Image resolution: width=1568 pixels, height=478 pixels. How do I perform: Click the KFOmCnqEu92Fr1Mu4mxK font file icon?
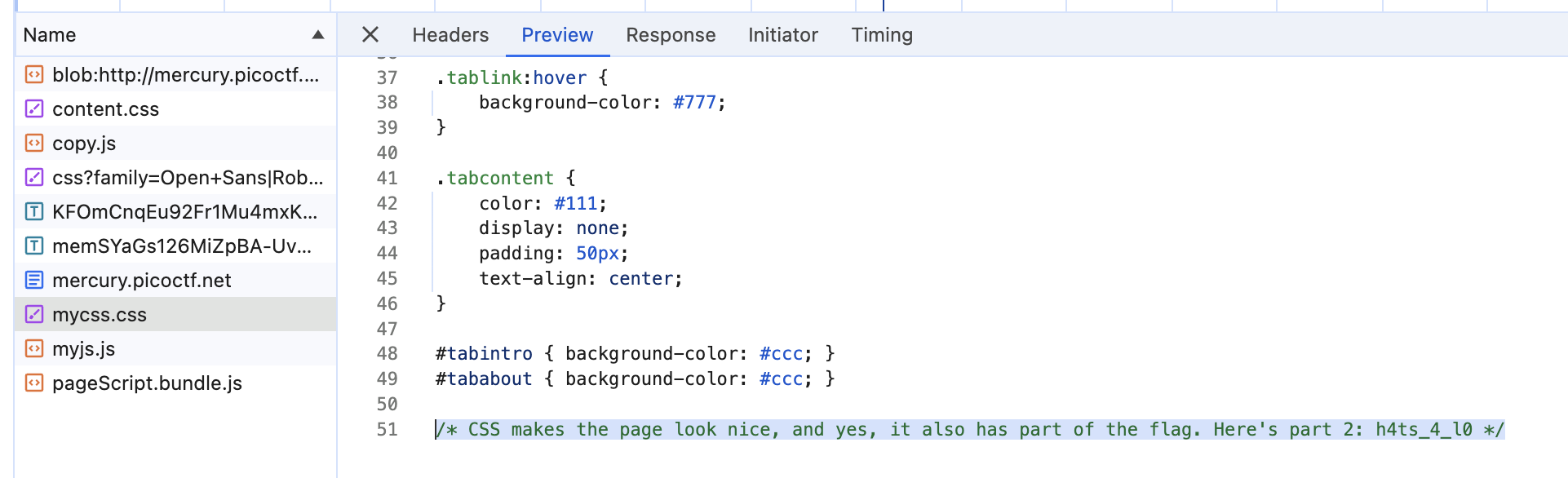(x=33, y=212)
